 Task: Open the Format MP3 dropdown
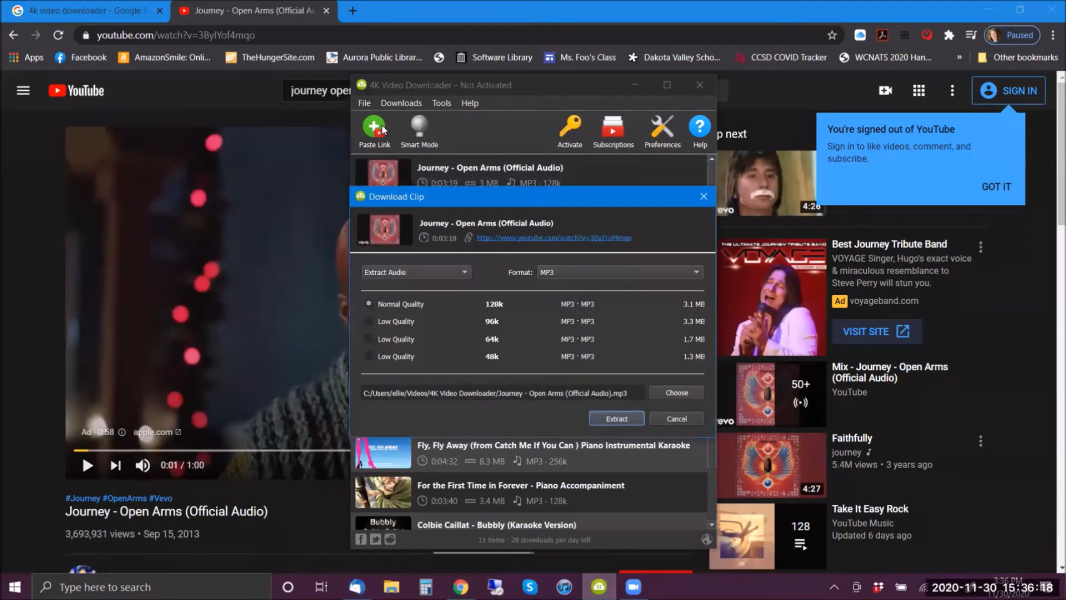[x=619, y=272]
